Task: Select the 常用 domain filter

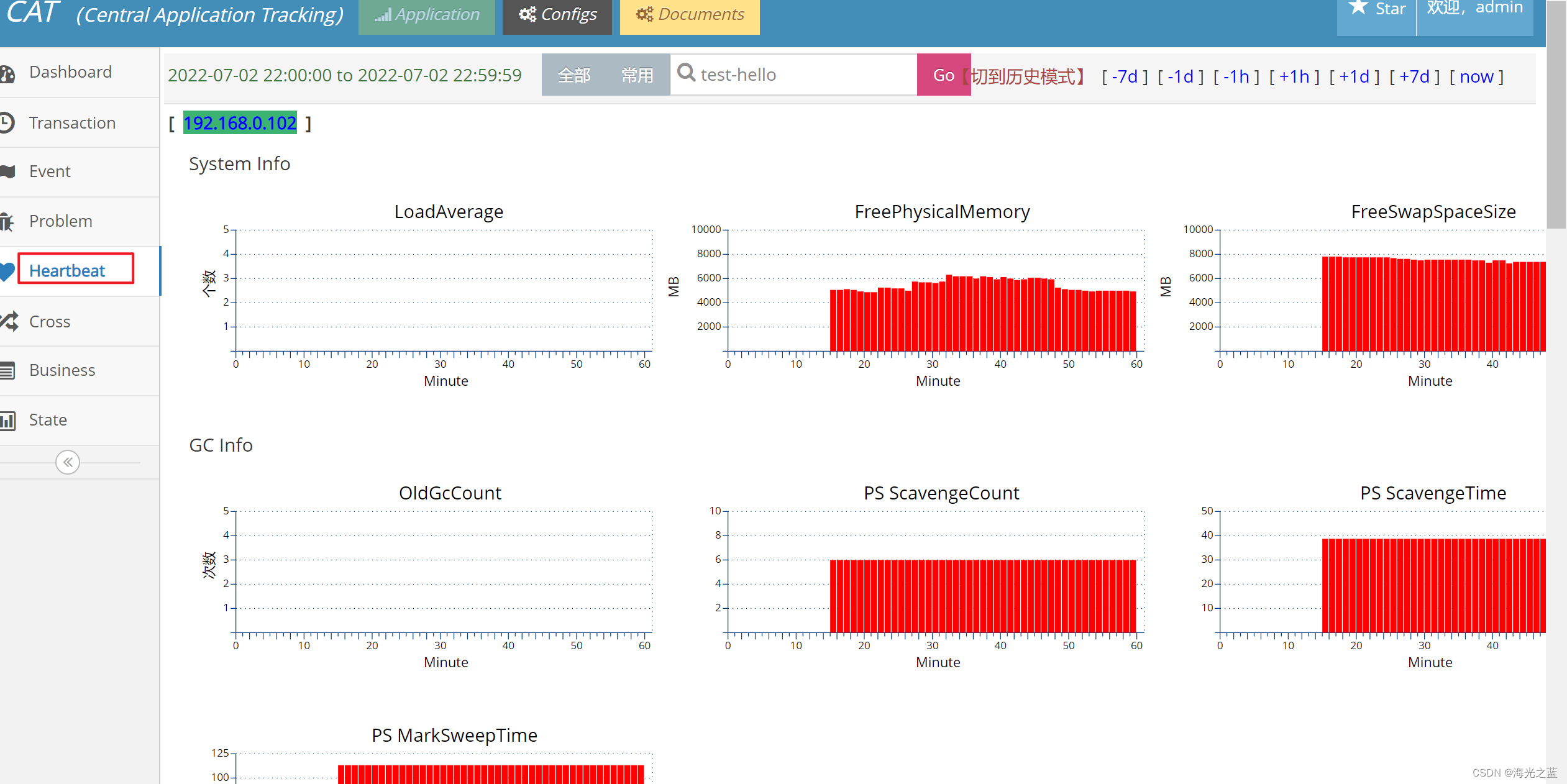Action: click(637, 75)
